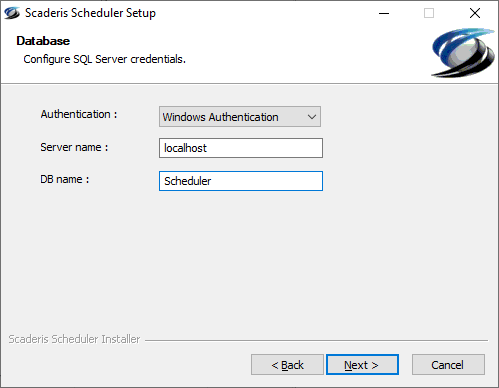
Task: Click the Scaderis icon in the title bar
Action: pos(12,13)
